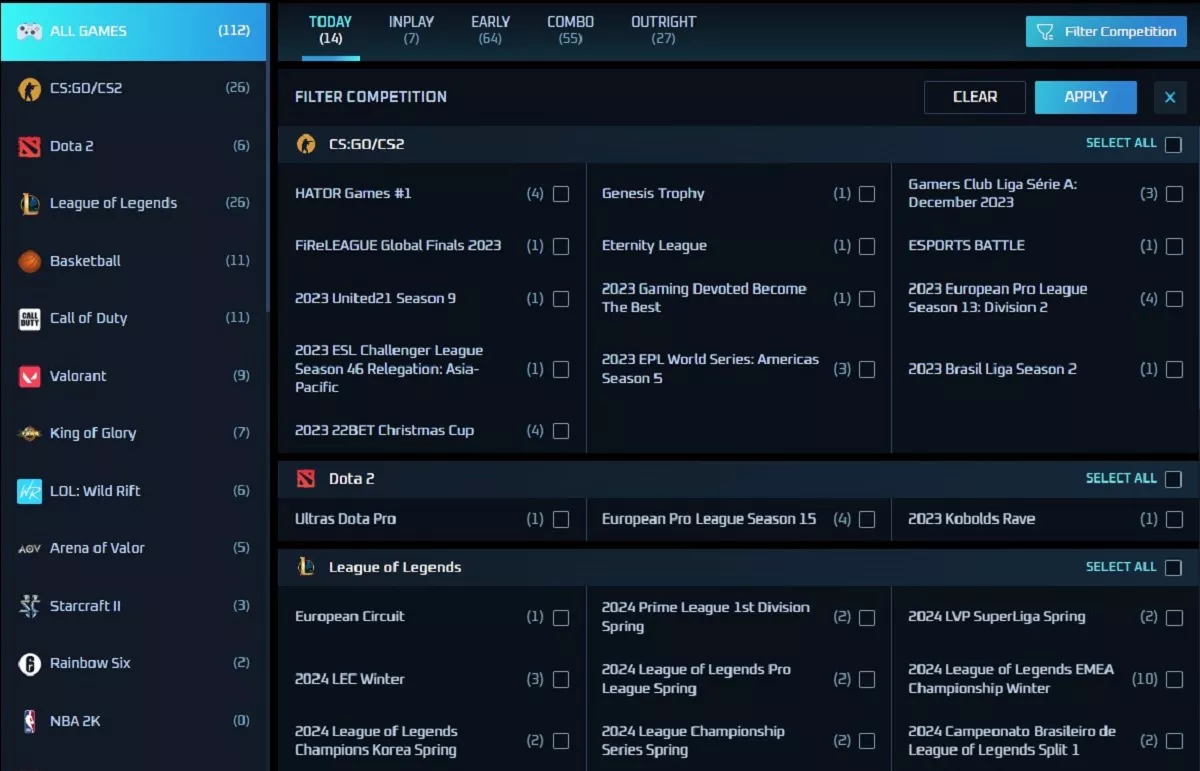Click 2024 League Championship Series Spring label
1200x771 pixels.
[x=693, y=740]
